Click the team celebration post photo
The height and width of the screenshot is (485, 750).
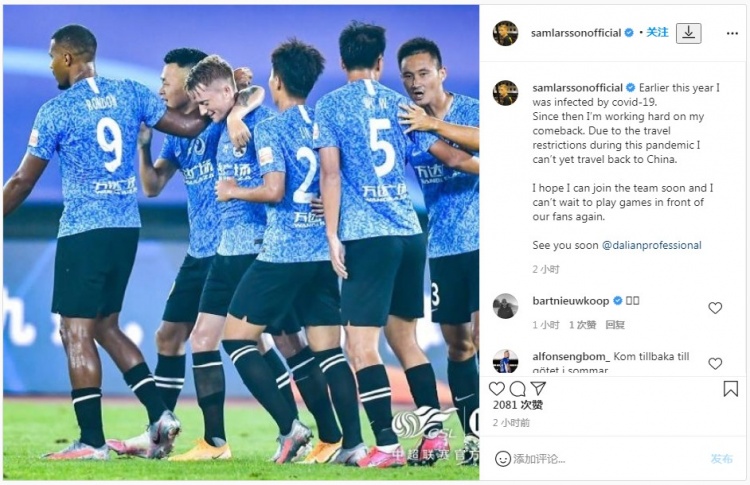[241, 242]
